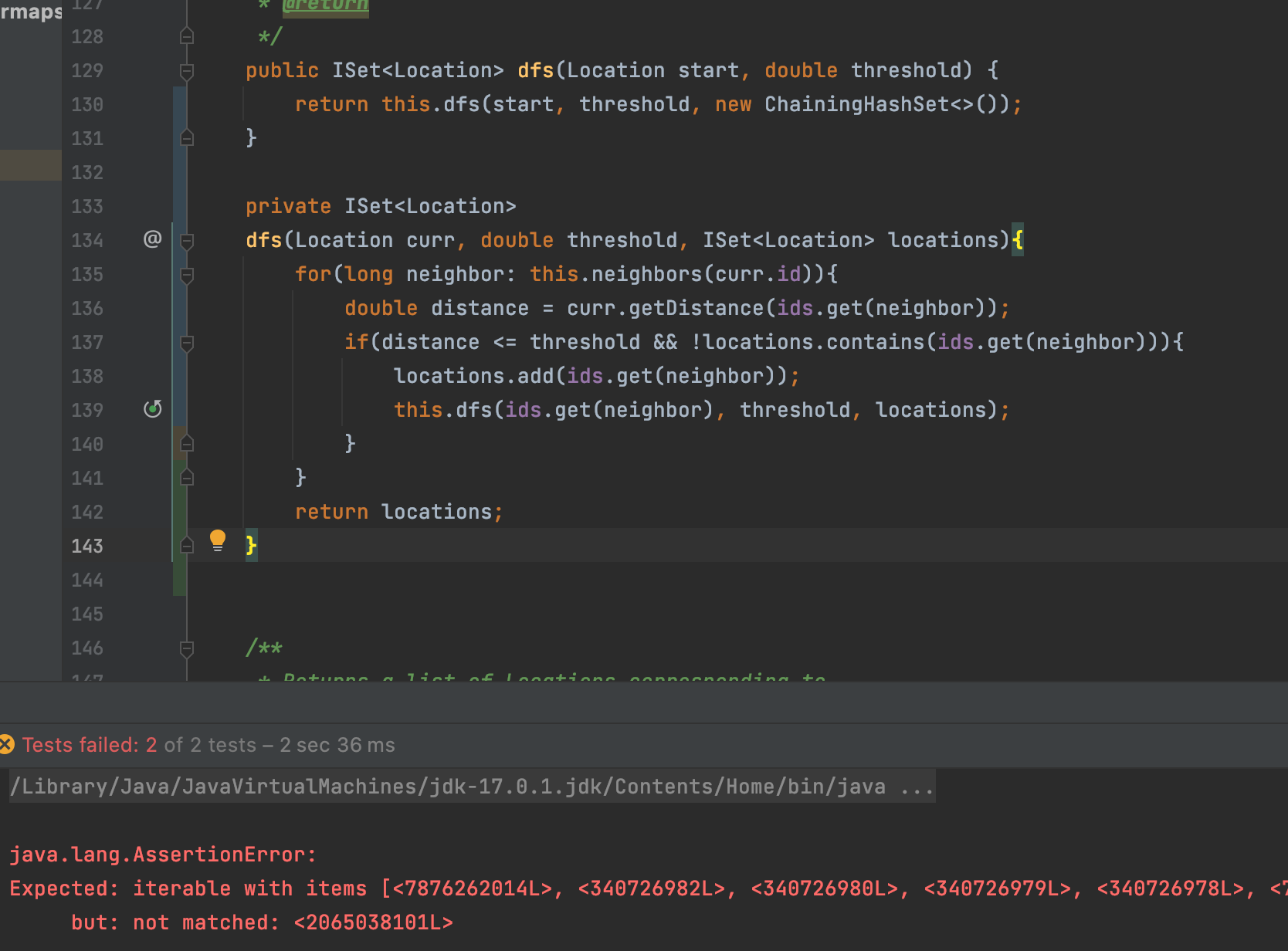Viewport: 1288px width, 951px height.
Task: Click the fold end marker on line 128
Action: pyautogui.click(x=186, y=36)
